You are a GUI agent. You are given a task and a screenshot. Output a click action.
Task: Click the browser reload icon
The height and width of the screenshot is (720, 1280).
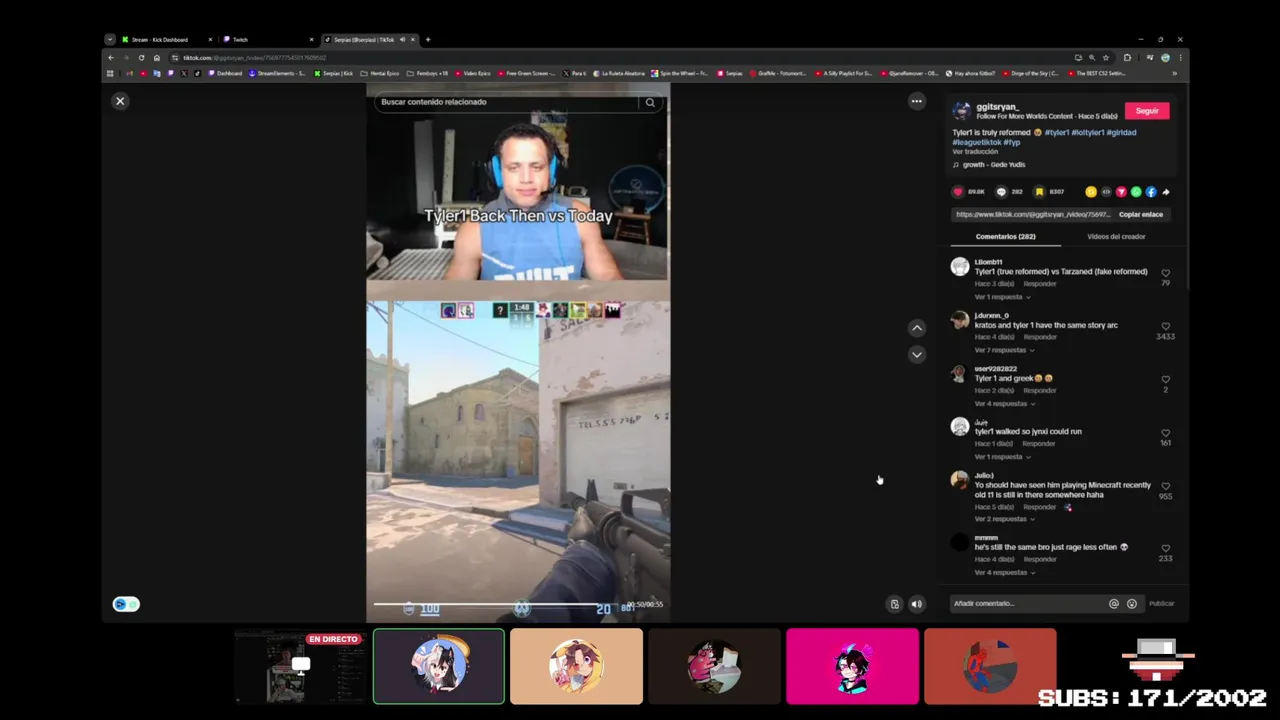[x=141, y=58]
